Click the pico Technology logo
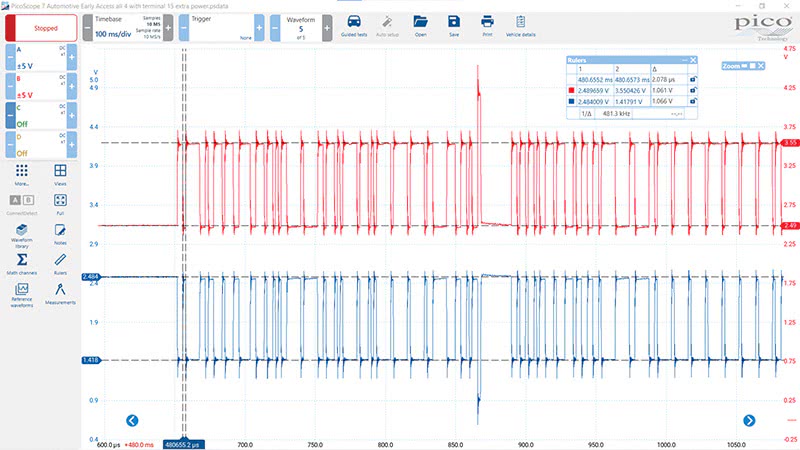Image resolution: width=800 pixels, height=450 pixels. [763, 28]
